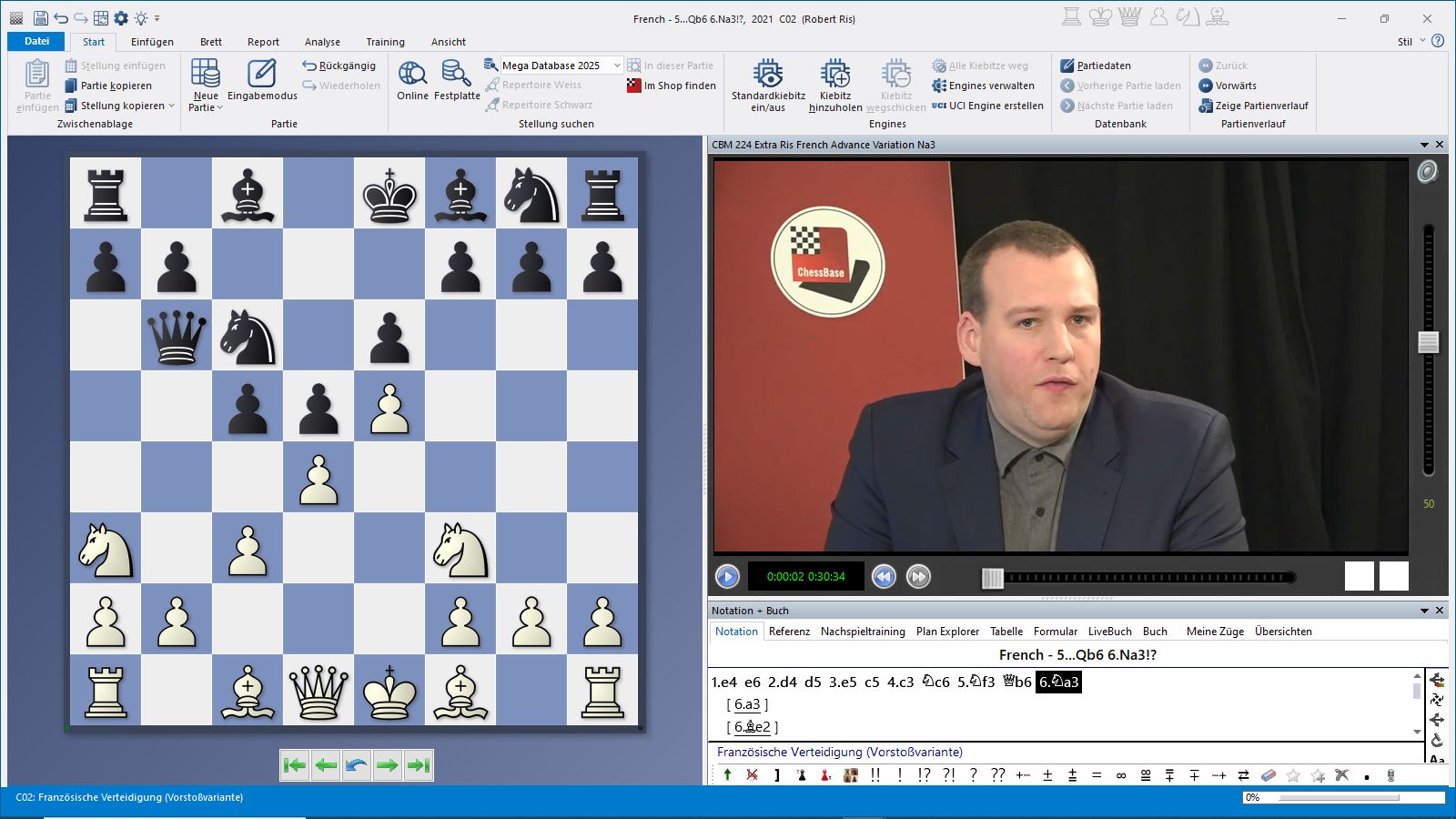Click the Online search globe icon
Viewport: 1456px width, 819px height.
pyautogui.click(x=412, y=75)
